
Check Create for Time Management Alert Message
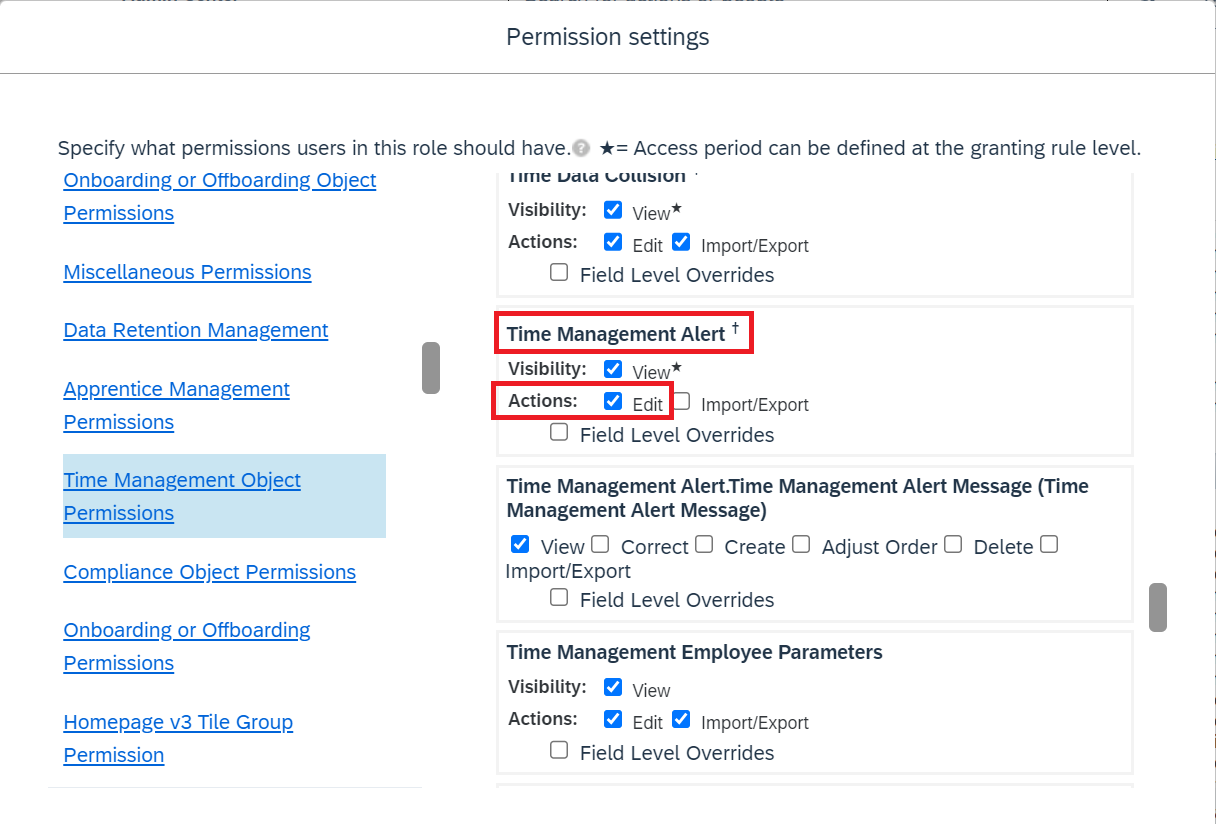704,544
